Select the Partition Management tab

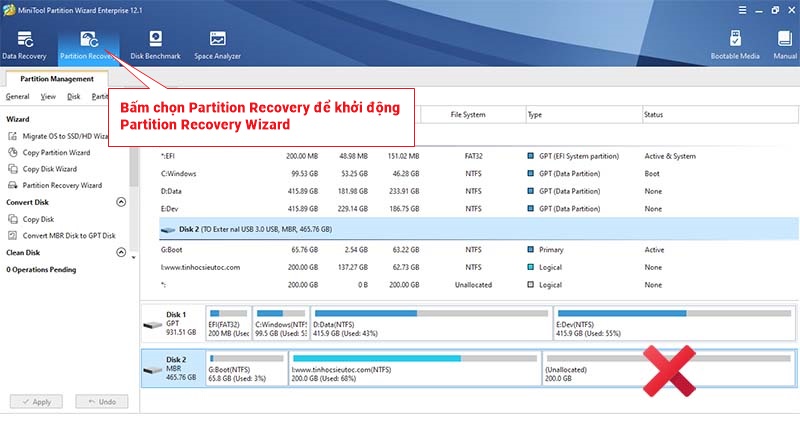57,79
